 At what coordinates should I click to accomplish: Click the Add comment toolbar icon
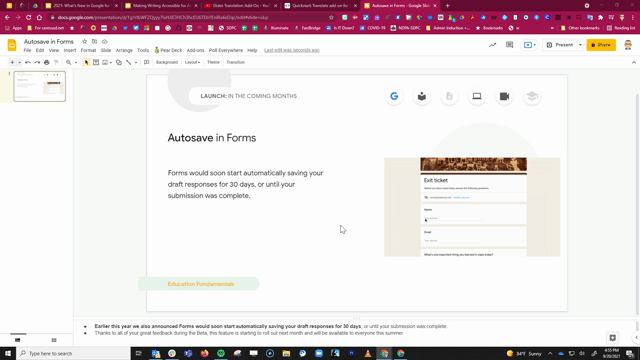[x=146, y=62]
